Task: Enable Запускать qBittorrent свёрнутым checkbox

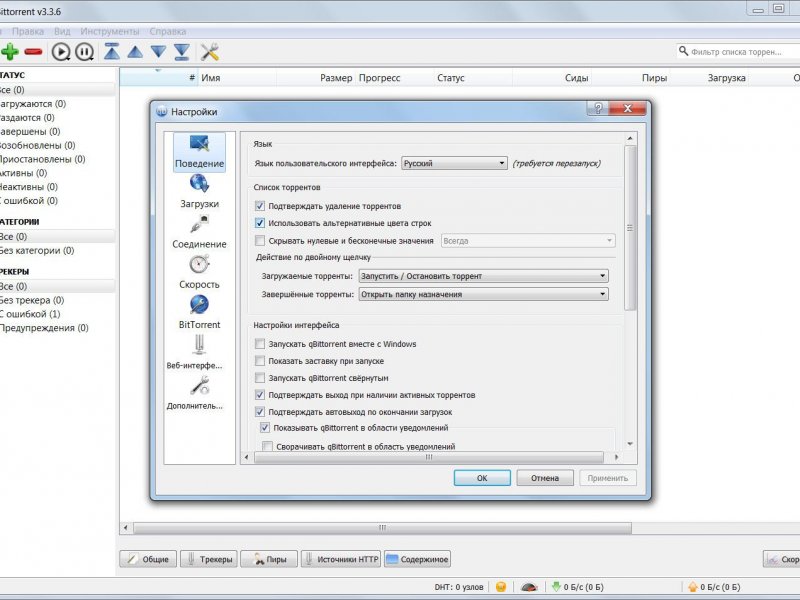Action: pyautogui.click(x=260, y=378)
